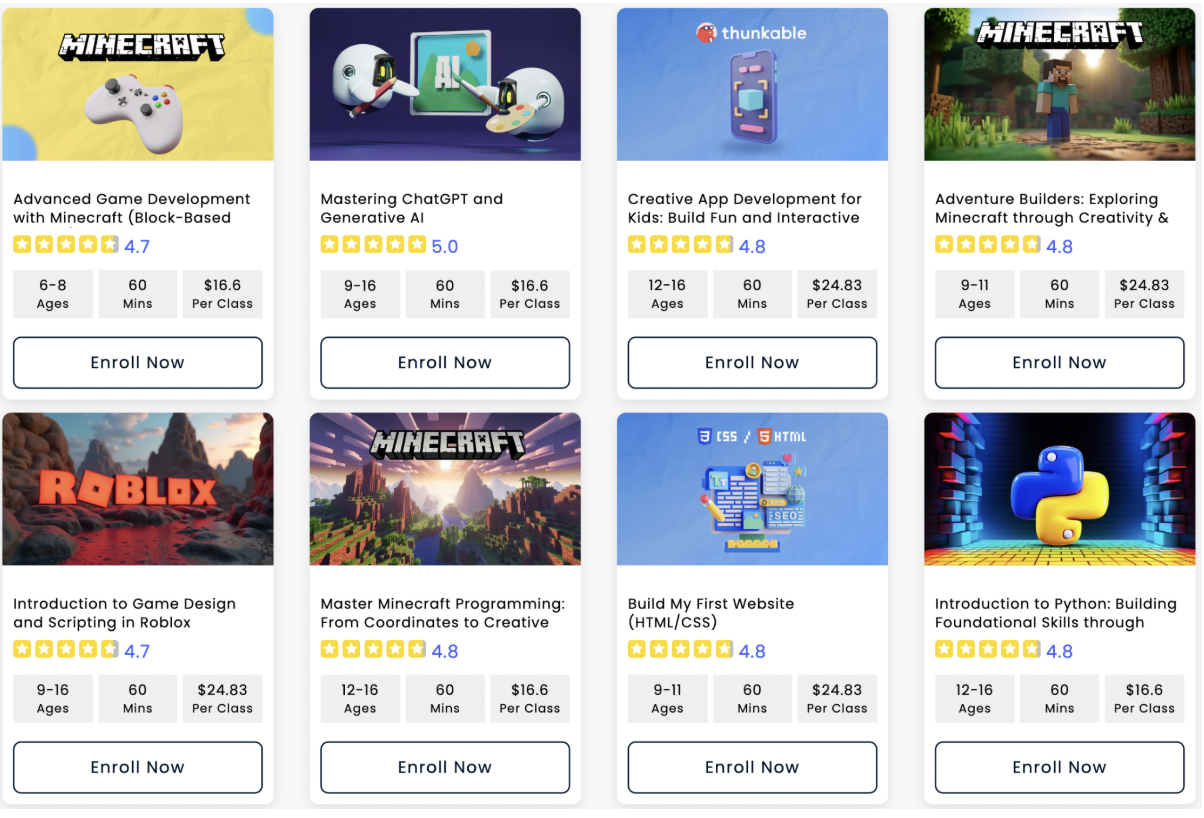This screenshot has height=818, width=1204.
Task: Open the Introduction to Python course title
Action: coord(1055,613)
